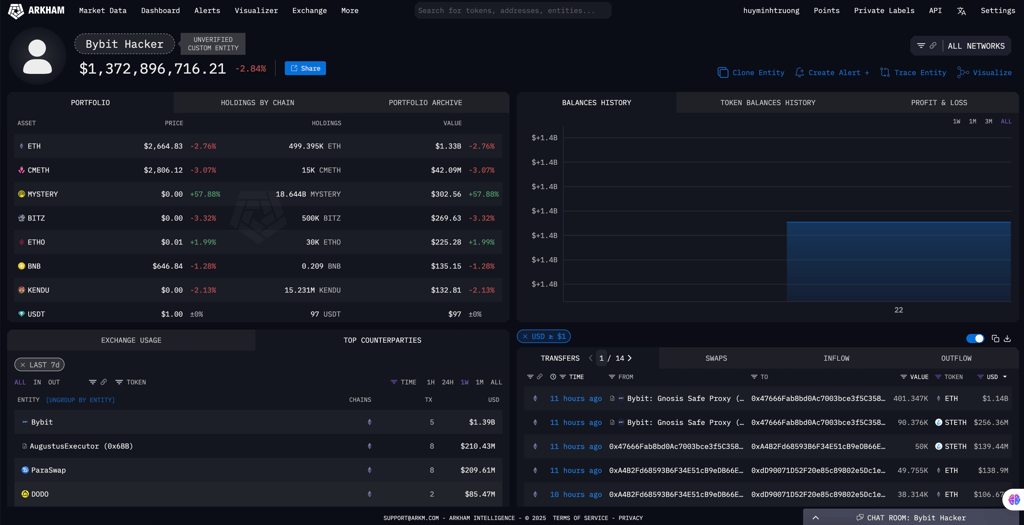This screenshot has height=525, width=1024.
Task: Click the profile avatar of Bybit Hacker
Action: pos(37,56)
